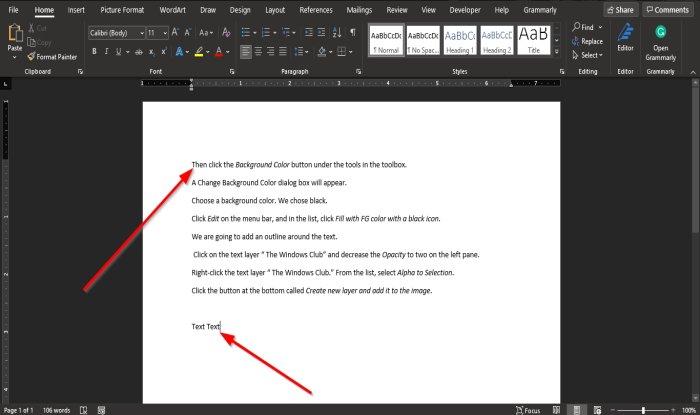The image size is (700, 415).
Task: Toggle bold formatting
Action: point(93,51)
